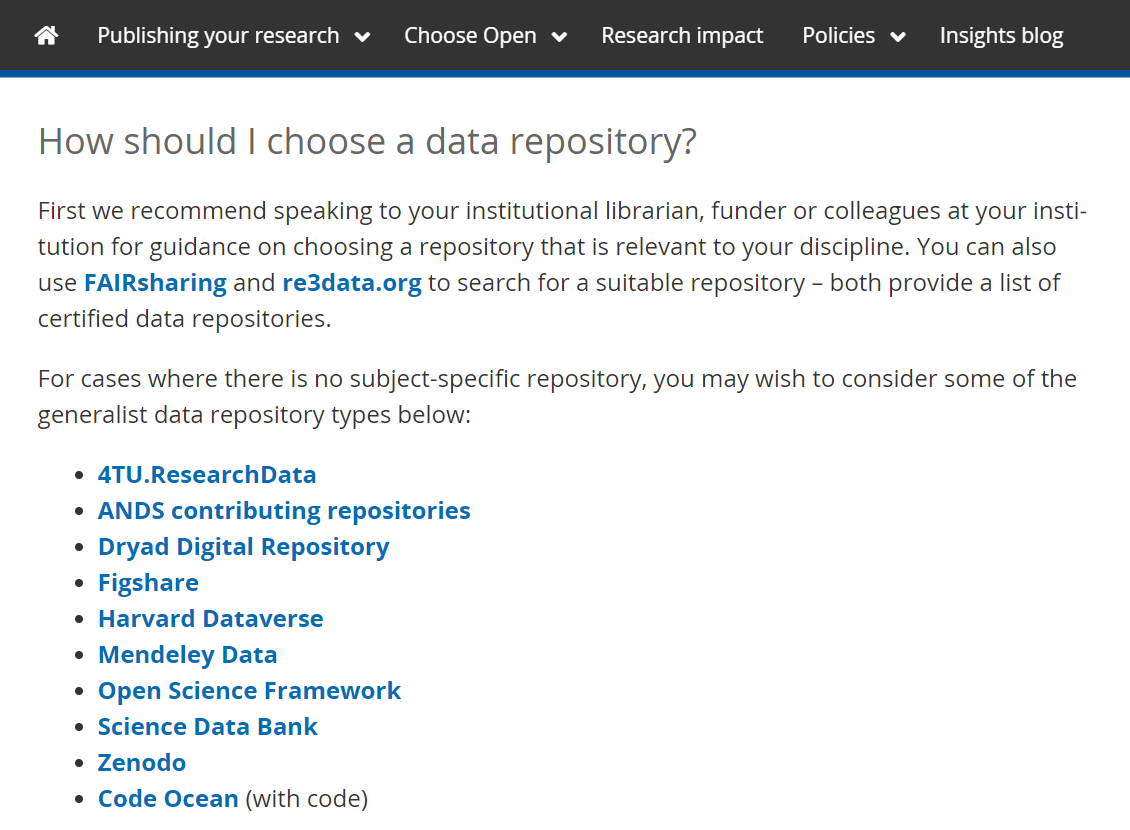Viewport: 1130px width, 830px height.
Task: Open the Policies menu label
Action: 838,36
